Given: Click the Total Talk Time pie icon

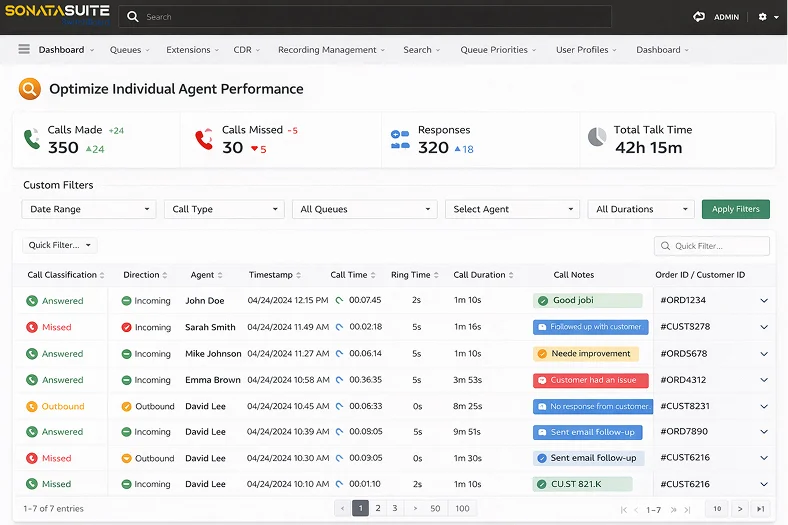Looking at the screenshot, I should [x=597, y=137].
